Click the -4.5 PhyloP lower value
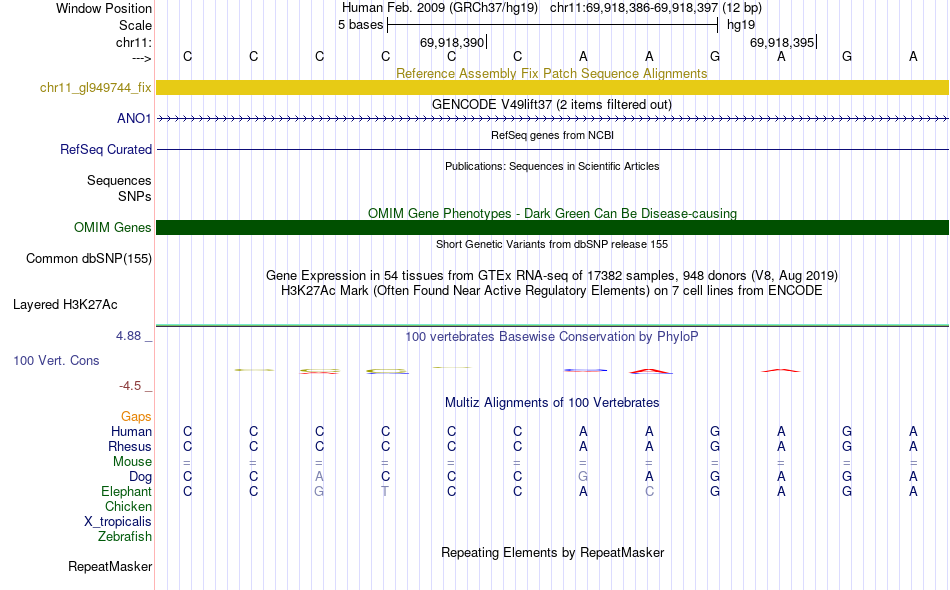This screenshot has width=950, height=590. click(130, 386)
